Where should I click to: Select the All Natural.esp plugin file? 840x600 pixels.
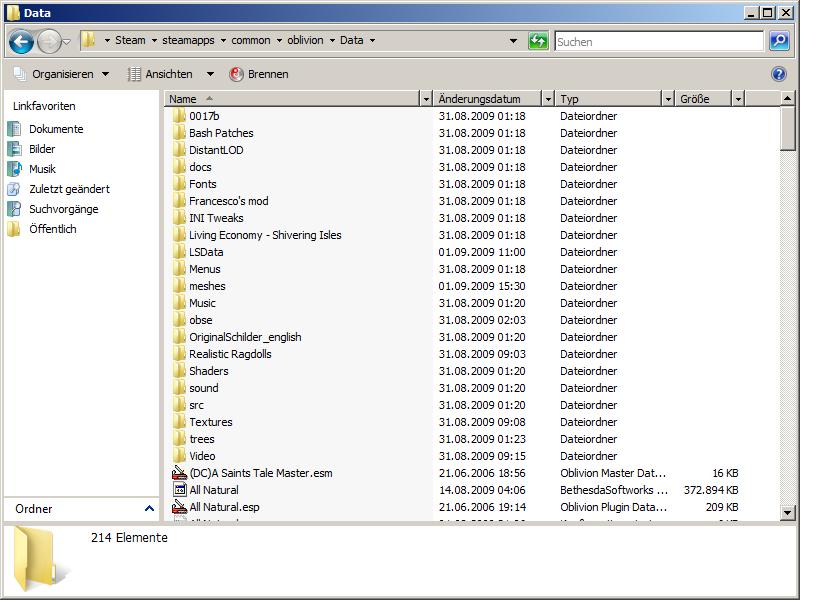(224, 507)
